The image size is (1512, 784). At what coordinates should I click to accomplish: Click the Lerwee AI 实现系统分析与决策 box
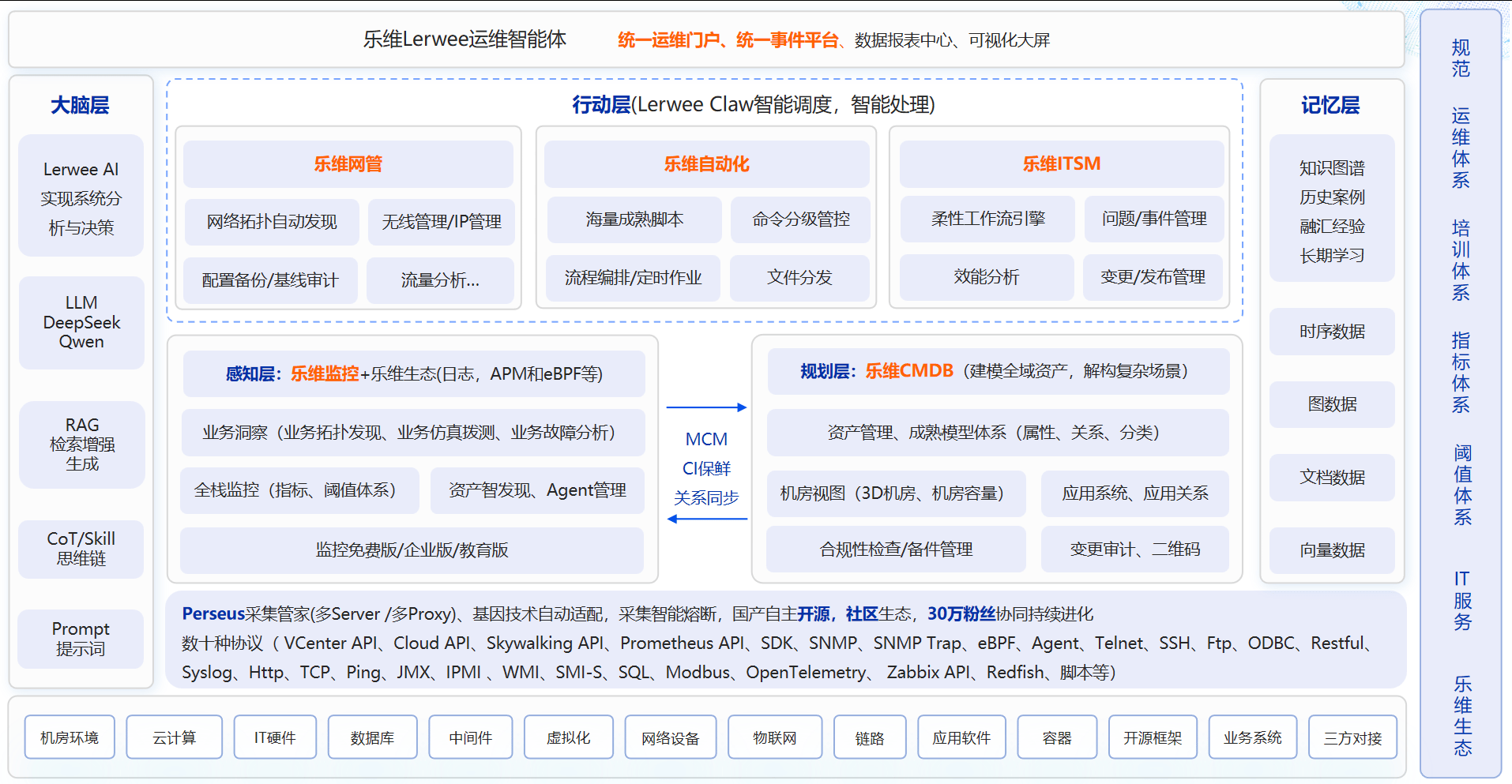81,196
